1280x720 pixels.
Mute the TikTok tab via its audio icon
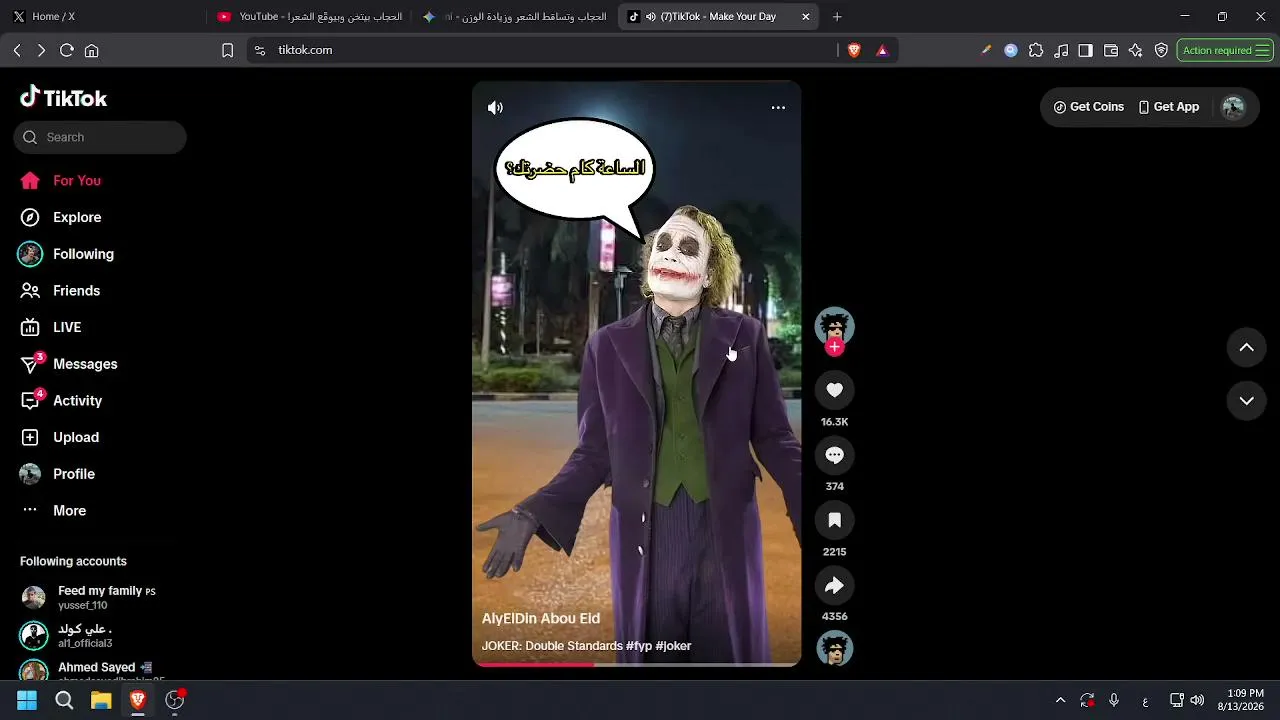651,17
